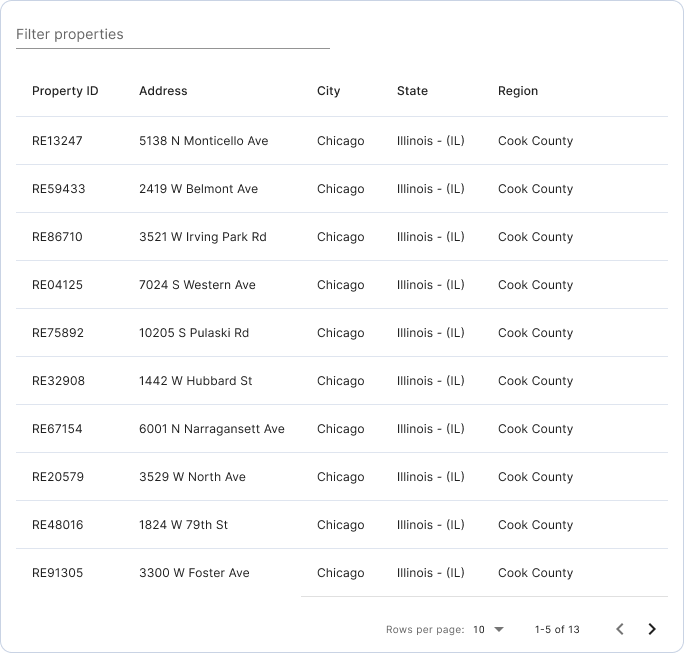
Task: Go to the previous page of properties
Action: (x=620, y=629)
